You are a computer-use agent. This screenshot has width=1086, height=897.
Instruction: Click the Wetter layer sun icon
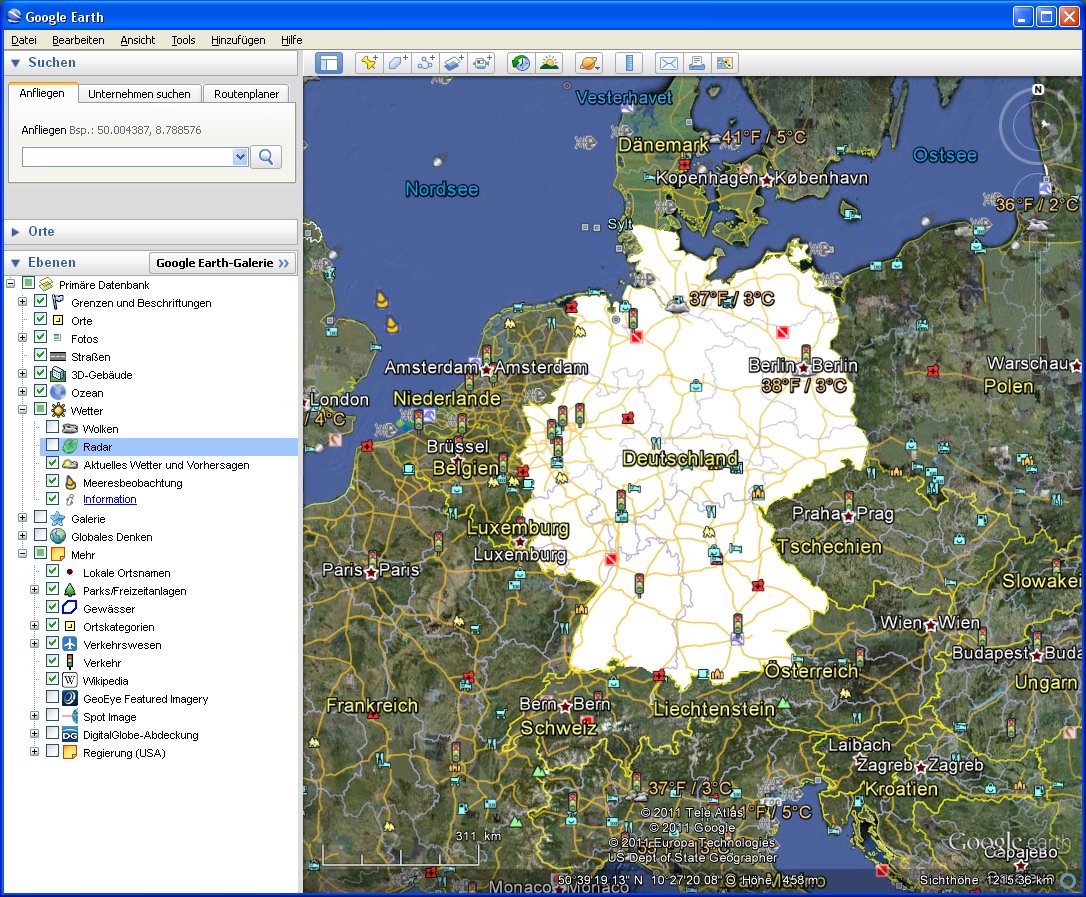(58, 410)
